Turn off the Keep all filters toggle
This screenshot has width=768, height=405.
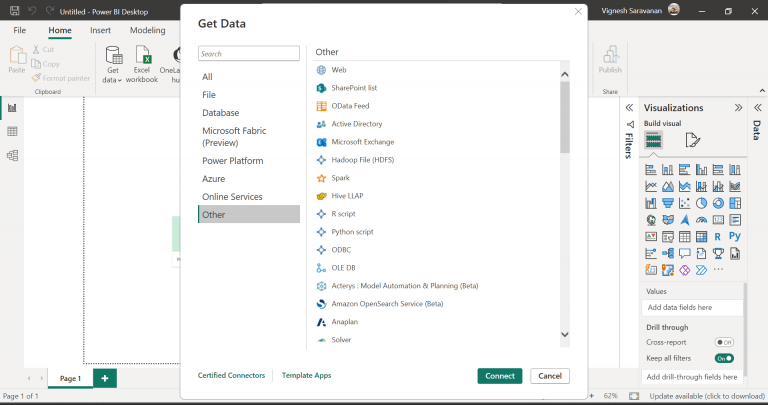click(x=724, y=358)
